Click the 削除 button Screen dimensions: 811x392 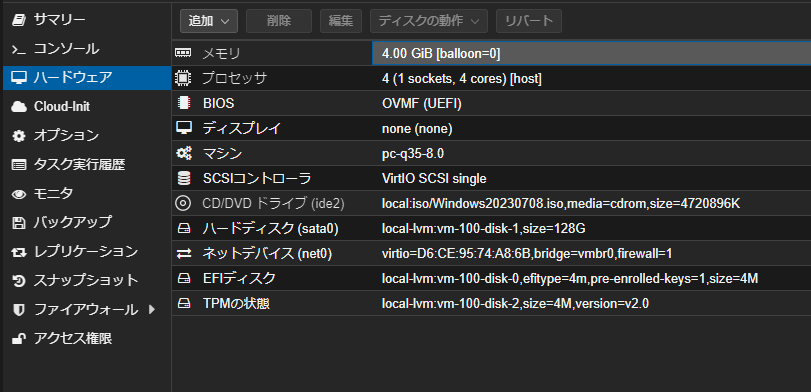(279, 21)
